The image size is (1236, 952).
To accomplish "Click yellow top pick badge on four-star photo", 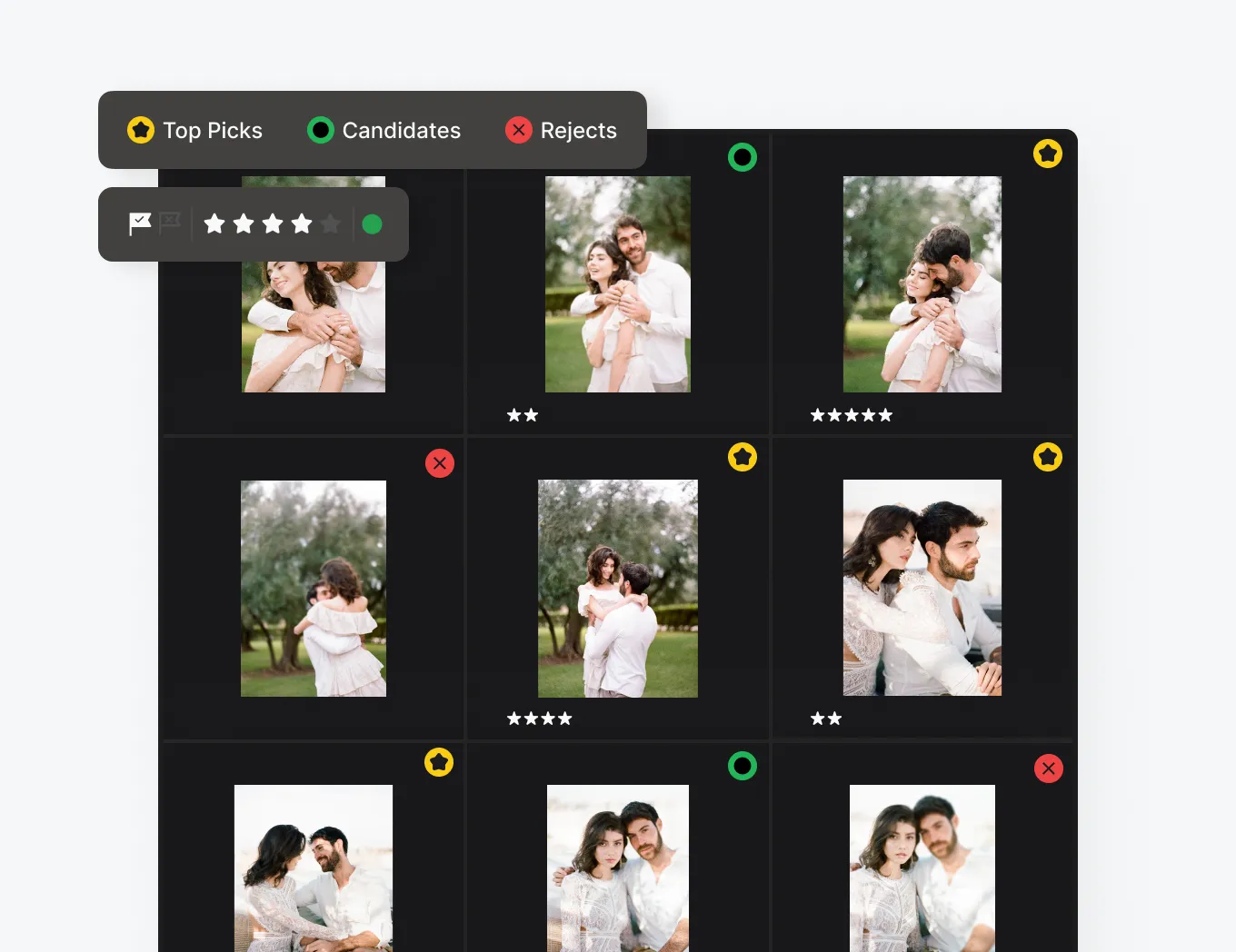I will [x=743, y=457].
